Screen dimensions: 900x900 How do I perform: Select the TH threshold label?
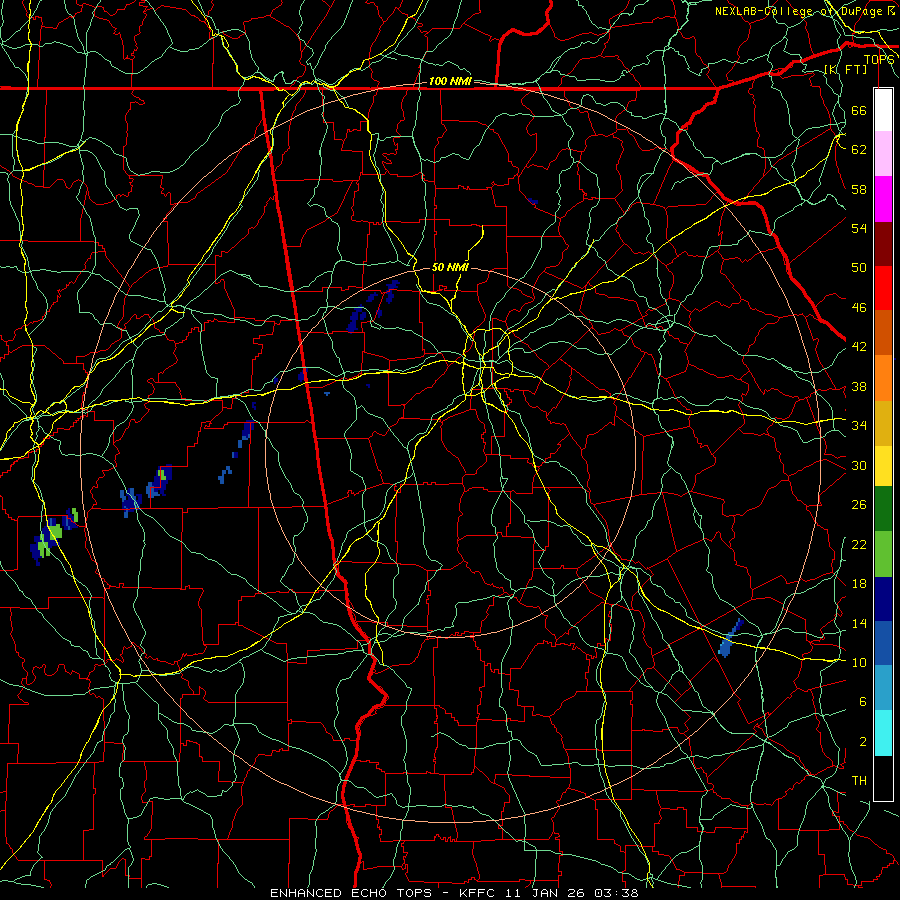859,781
